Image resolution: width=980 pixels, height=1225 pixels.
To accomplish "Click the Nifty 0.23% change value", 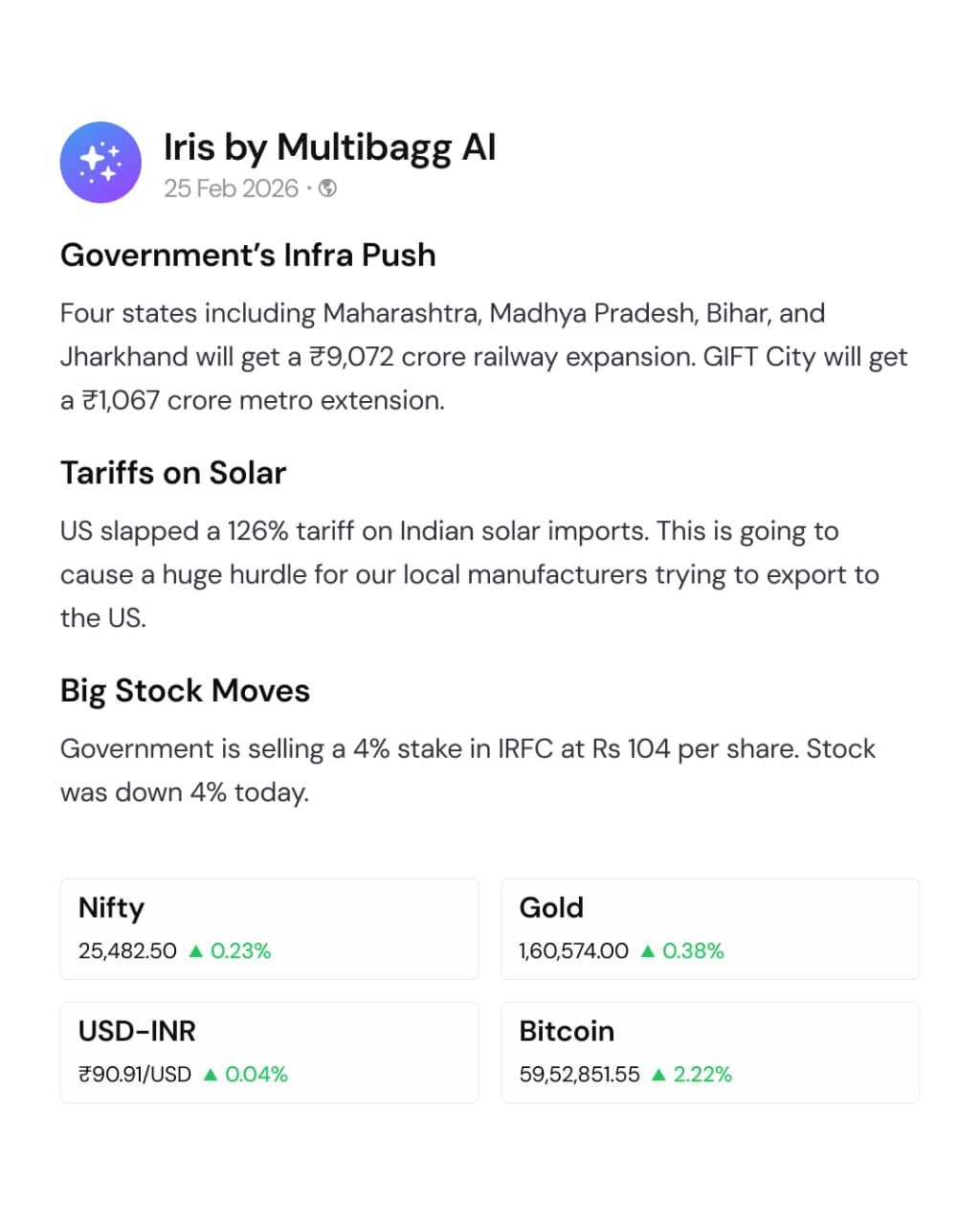I will point(241,951).
